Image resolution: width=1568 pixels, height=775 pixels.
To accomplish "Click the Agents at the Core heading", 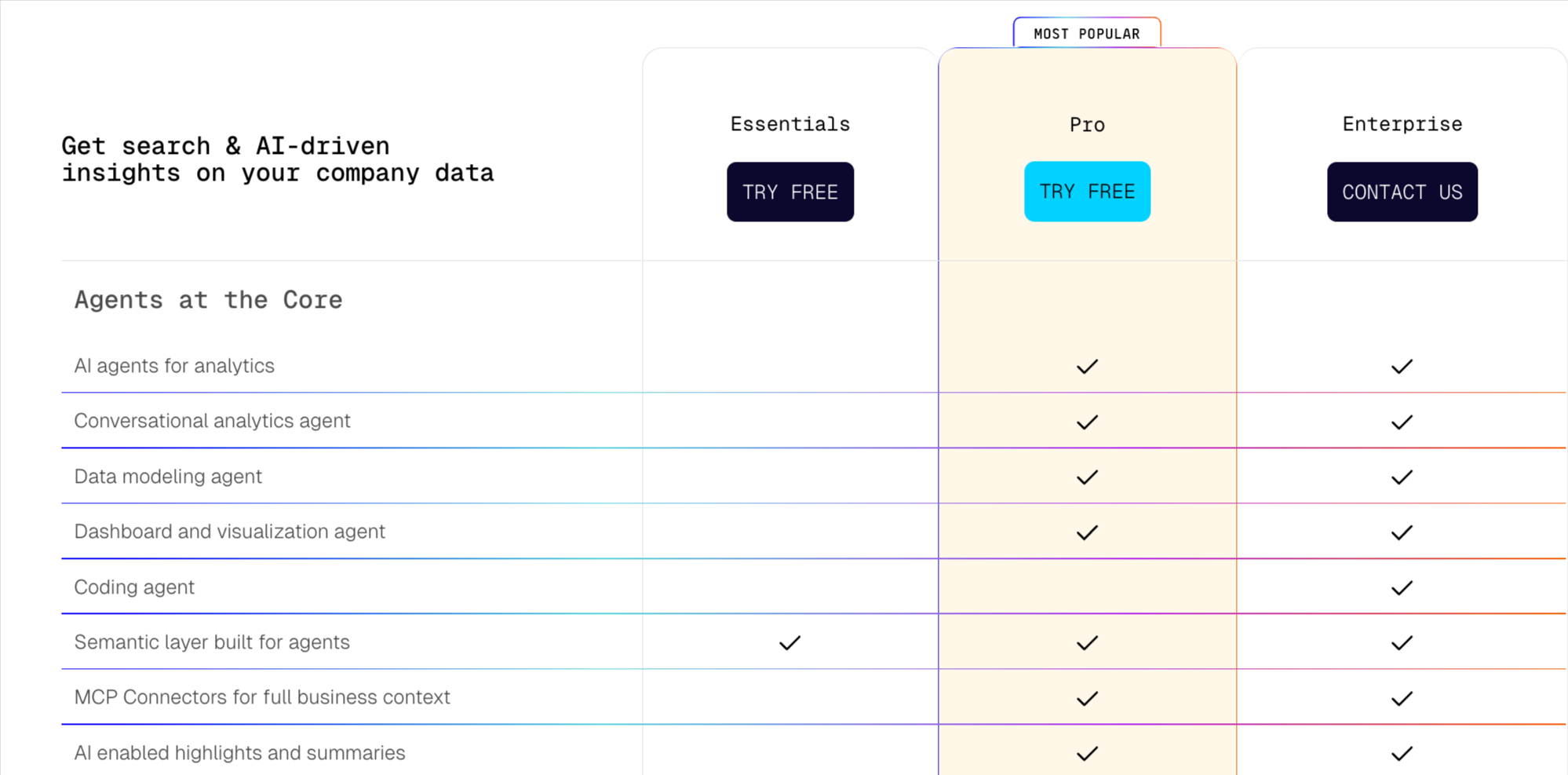I will click(x=208, y=300).
